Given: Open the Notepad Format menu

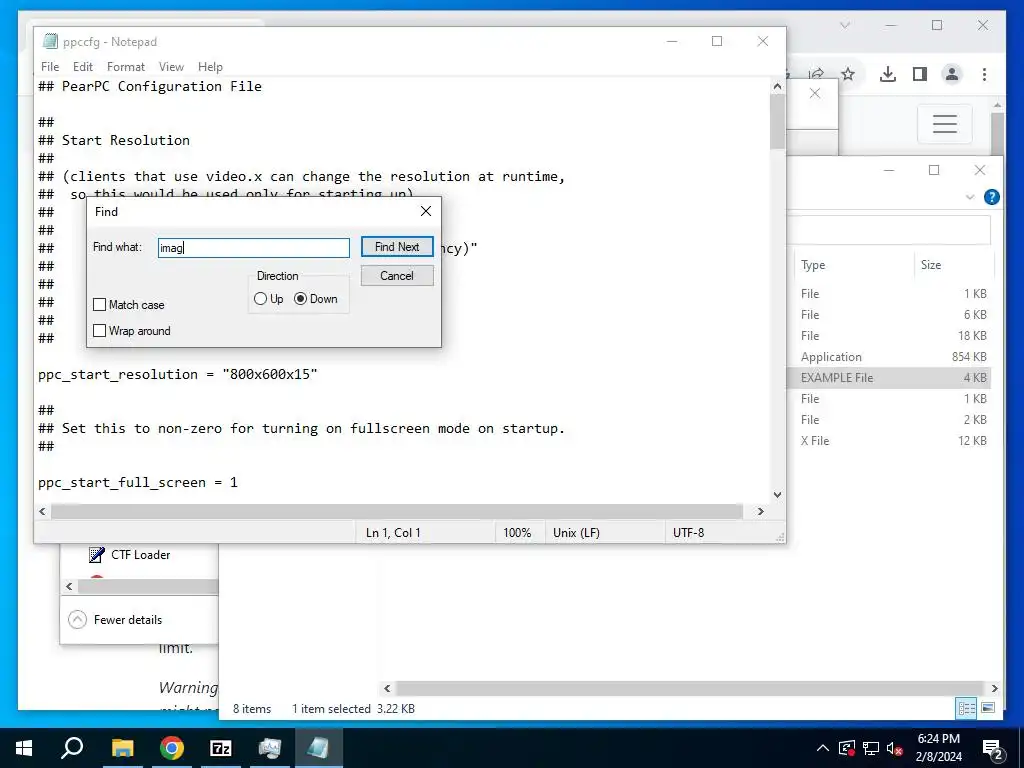Looking at the screenshot, I should click(x=125, y=67).
